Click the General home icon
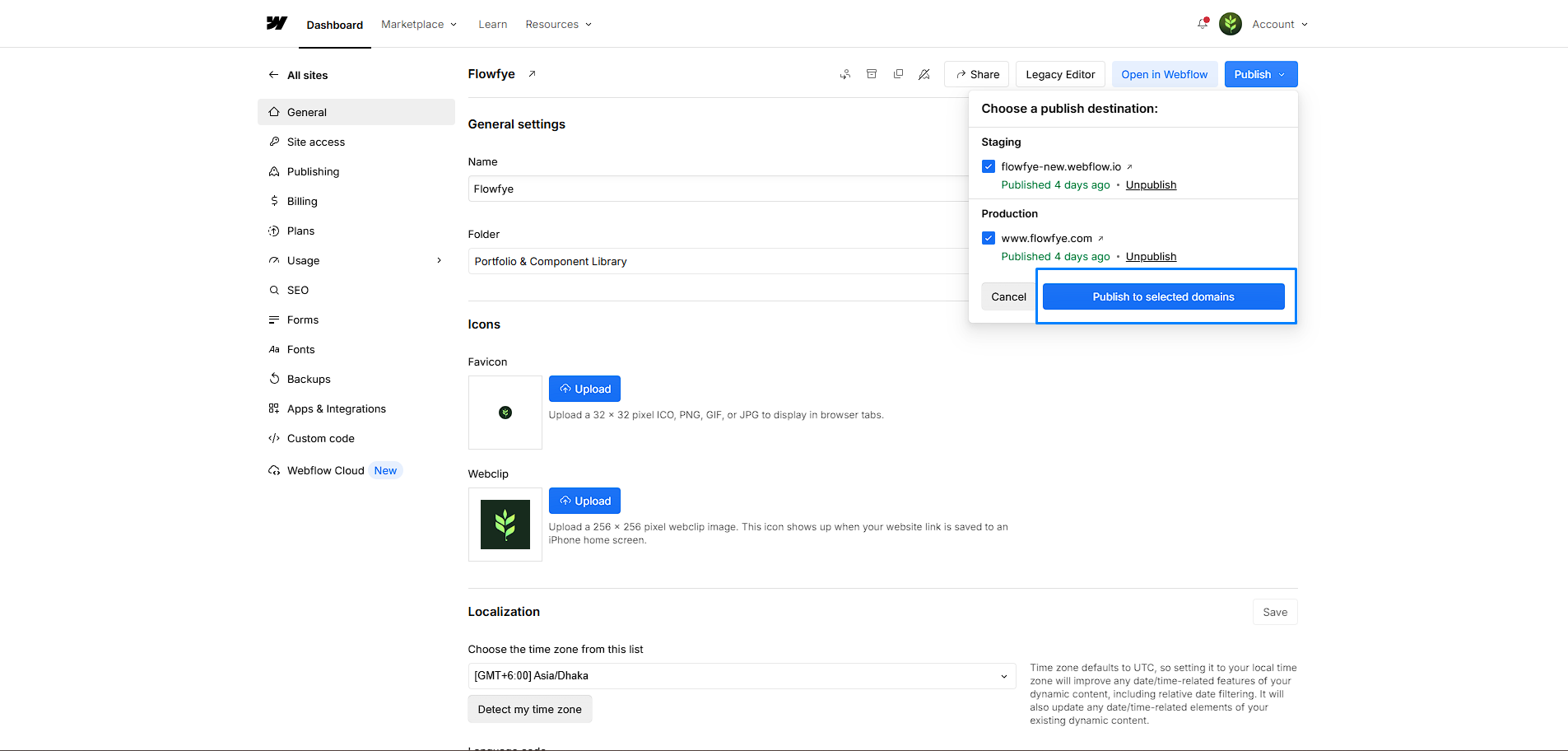1568x751 pixels. point(274,112)
